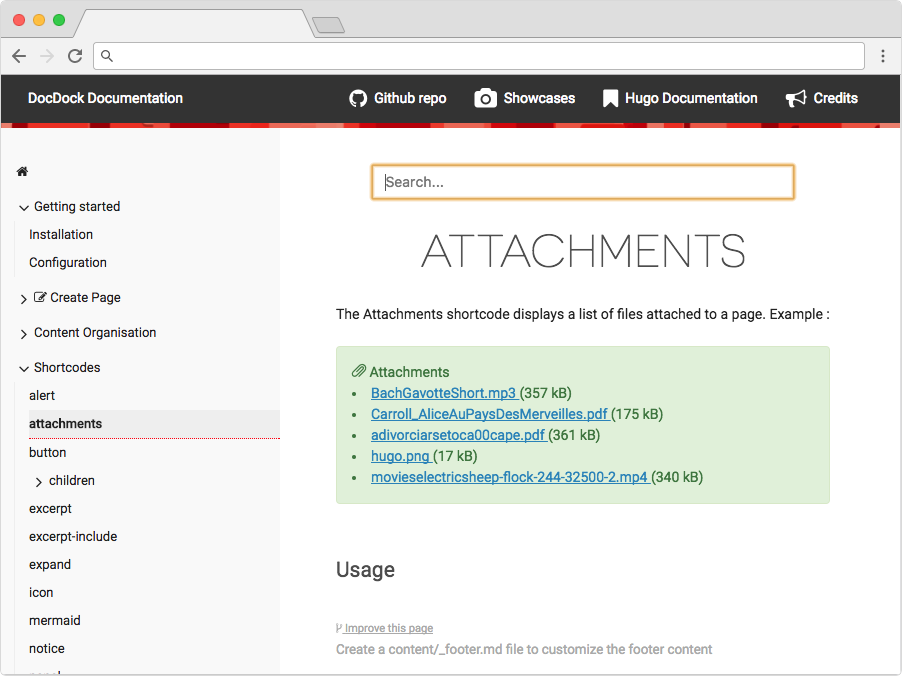This screenshot has height=676, width=902.
Task: Click the browser address bar
Action: (480, 56)
